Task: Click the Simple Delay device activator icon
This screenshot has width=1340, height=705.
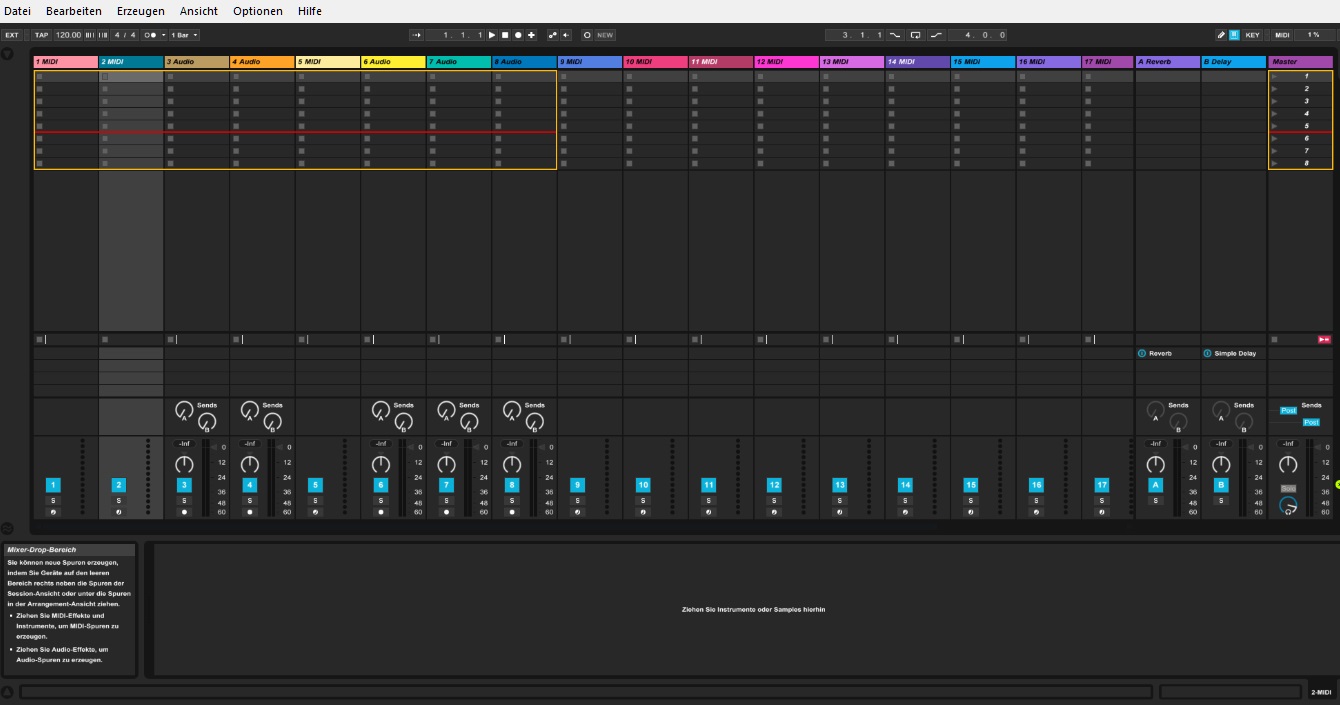Action: [x=1207, y=353]
